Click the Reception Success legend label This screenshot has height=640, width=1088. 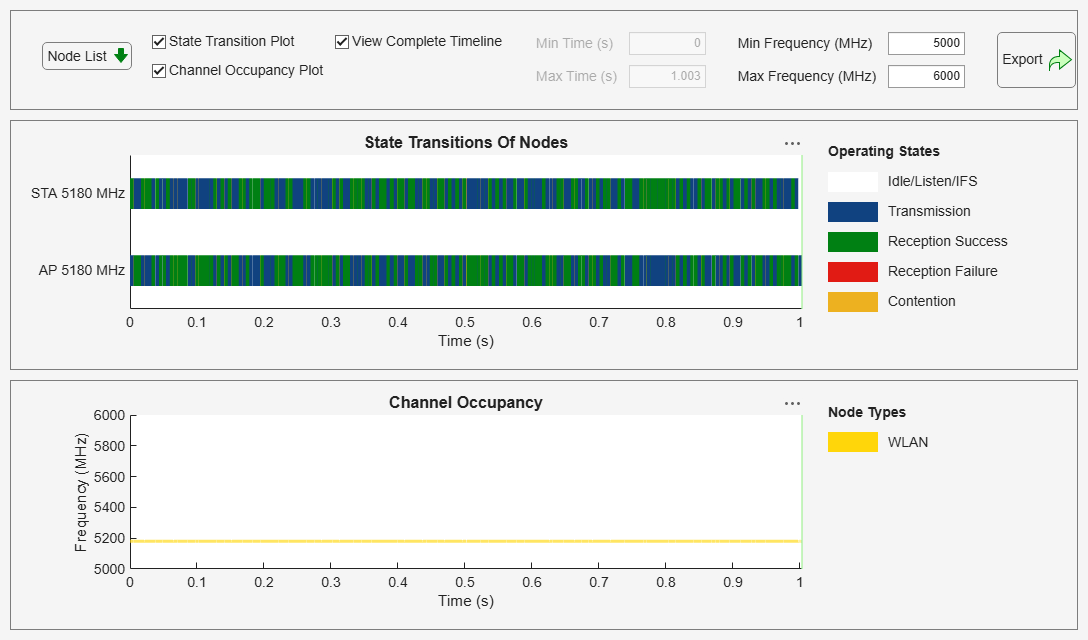(x=948, y=242)
